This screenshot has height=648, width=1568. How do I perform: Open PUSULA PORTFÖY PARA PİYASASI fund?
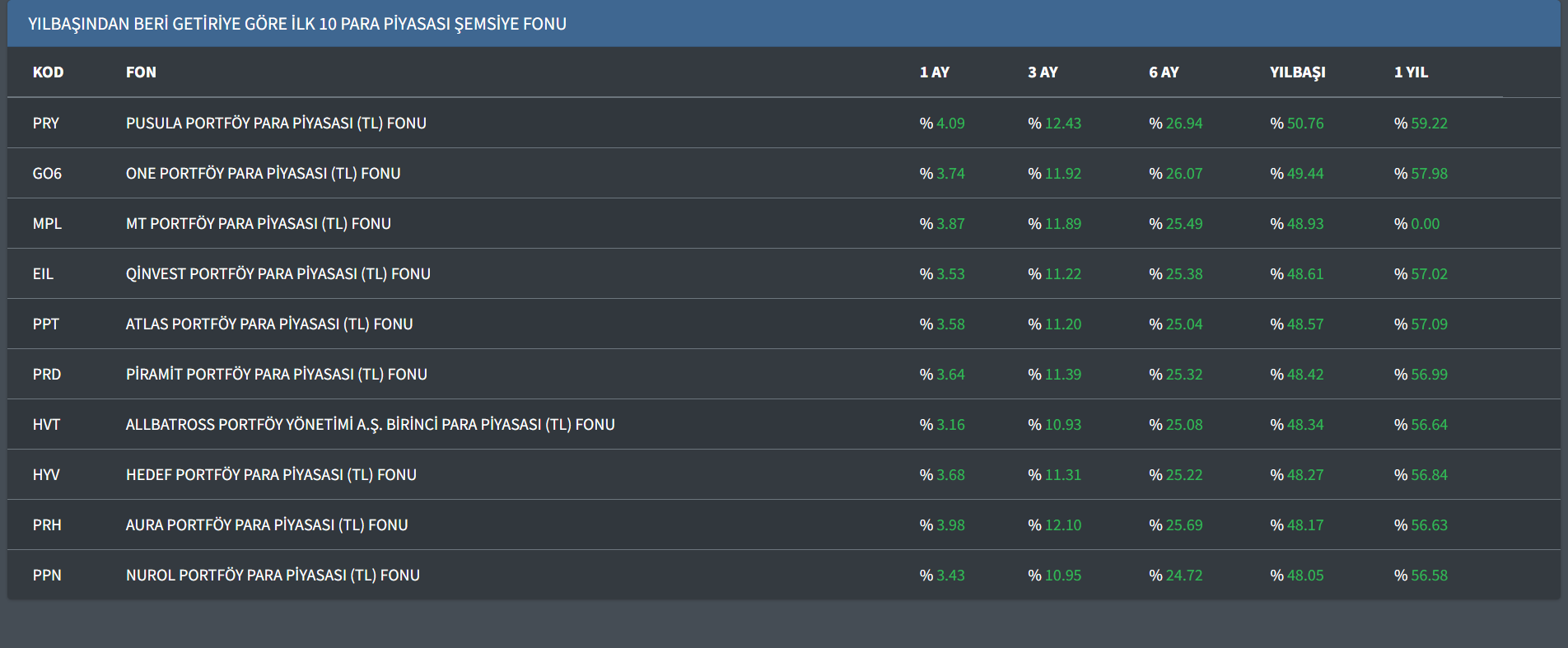point(276,124)
